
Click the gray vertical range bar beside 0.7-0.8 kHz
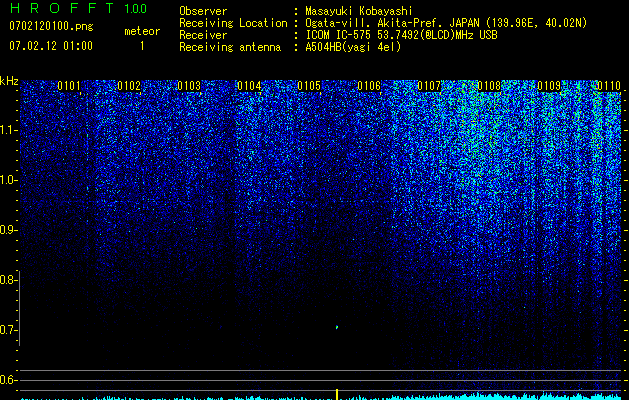point(19,308)
